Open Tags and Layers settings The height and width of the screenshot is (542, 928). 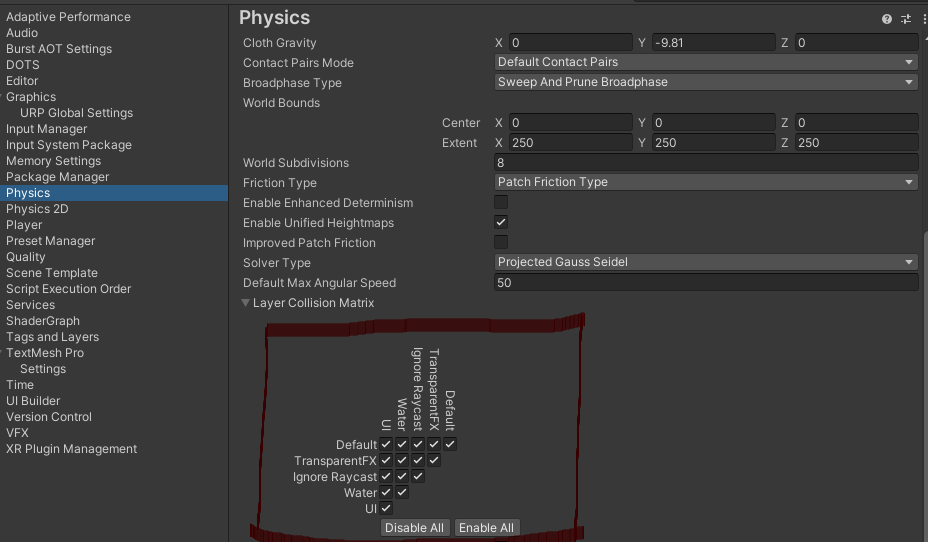(52, 336)
